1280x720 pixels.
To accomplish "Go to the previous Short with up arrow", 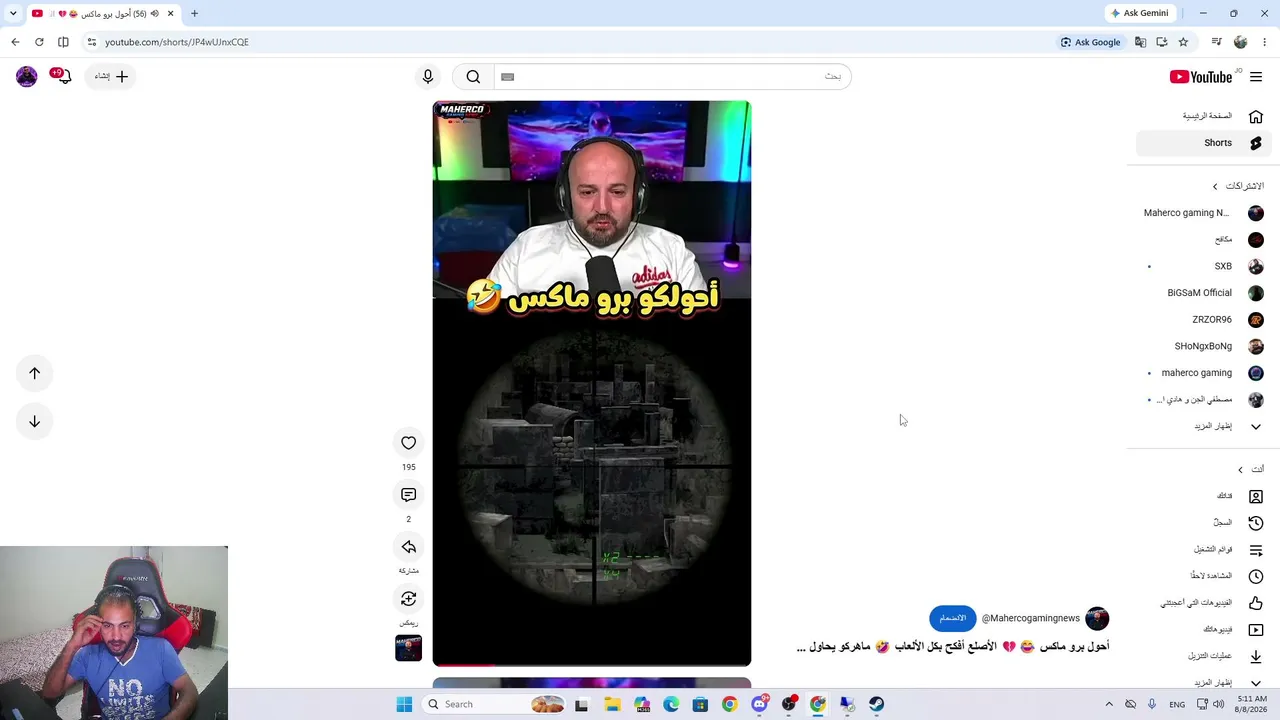I will pos(34,373).
